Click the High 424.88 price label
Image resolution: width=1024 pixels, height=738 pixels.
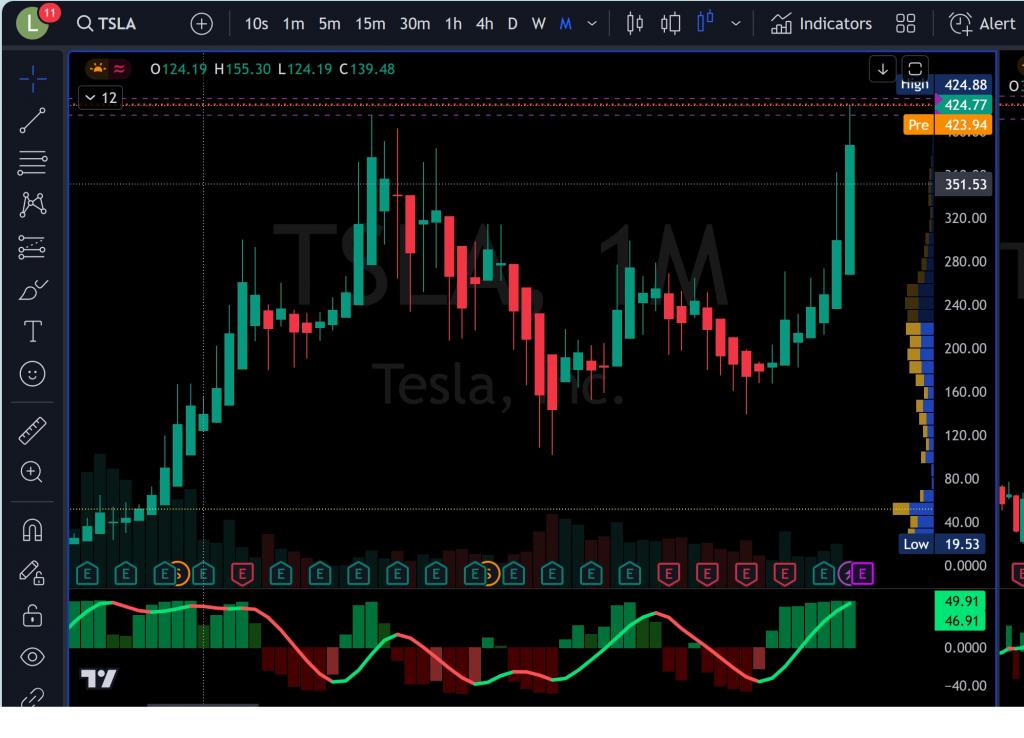(944, 84)
